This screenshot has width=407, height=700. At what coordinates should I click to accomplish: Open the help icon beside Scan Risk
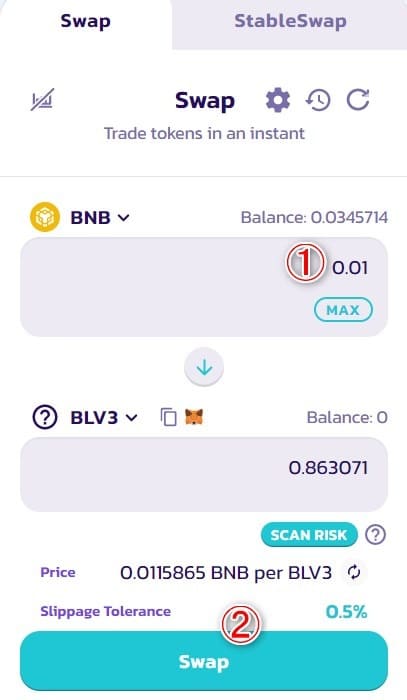click(375, 534)
